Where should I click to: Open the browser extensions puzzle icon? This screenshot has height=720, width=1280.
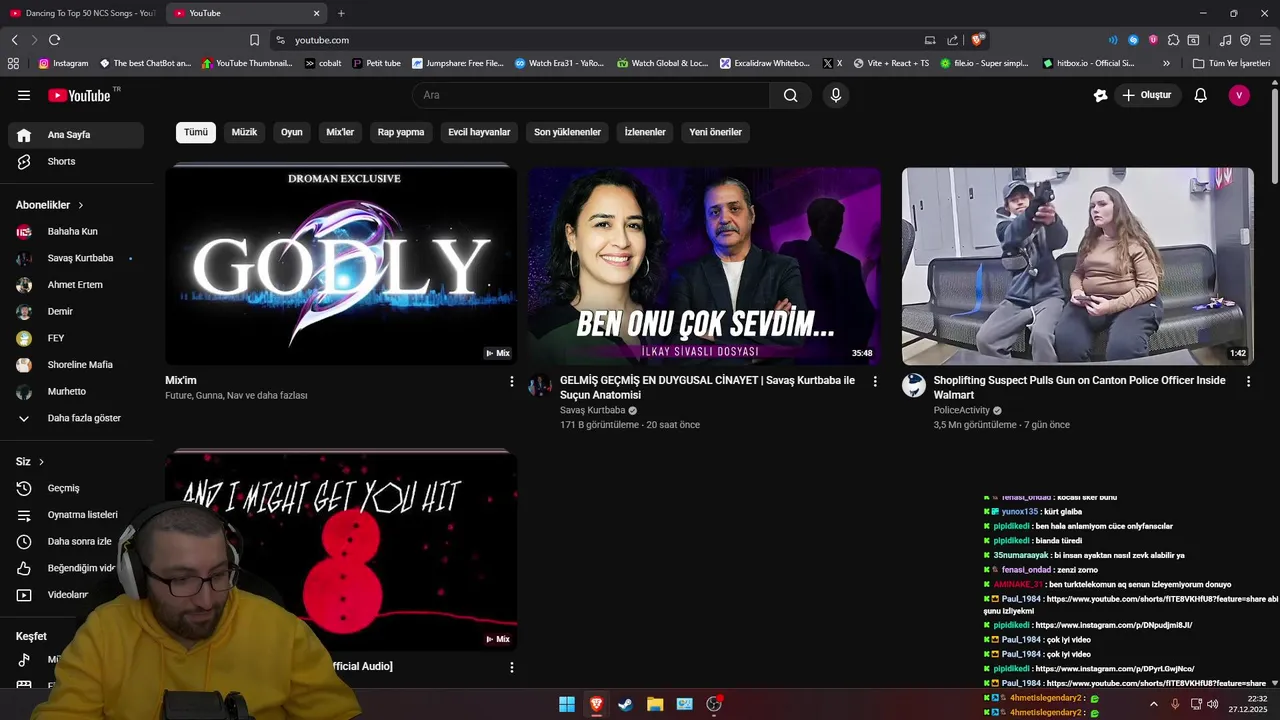1173,40
